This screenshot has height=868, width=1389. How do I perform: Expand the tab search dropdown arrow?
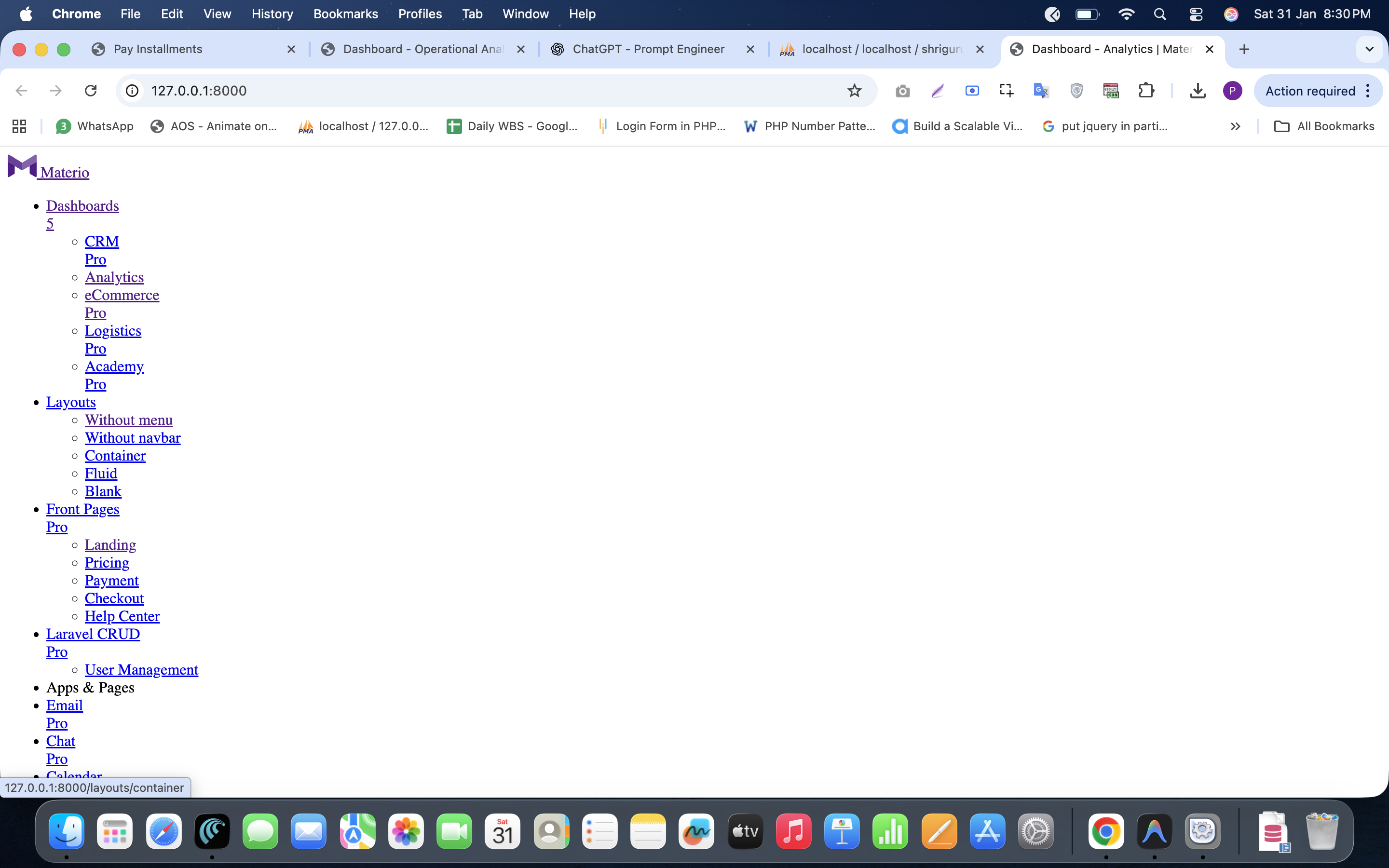1369,49
